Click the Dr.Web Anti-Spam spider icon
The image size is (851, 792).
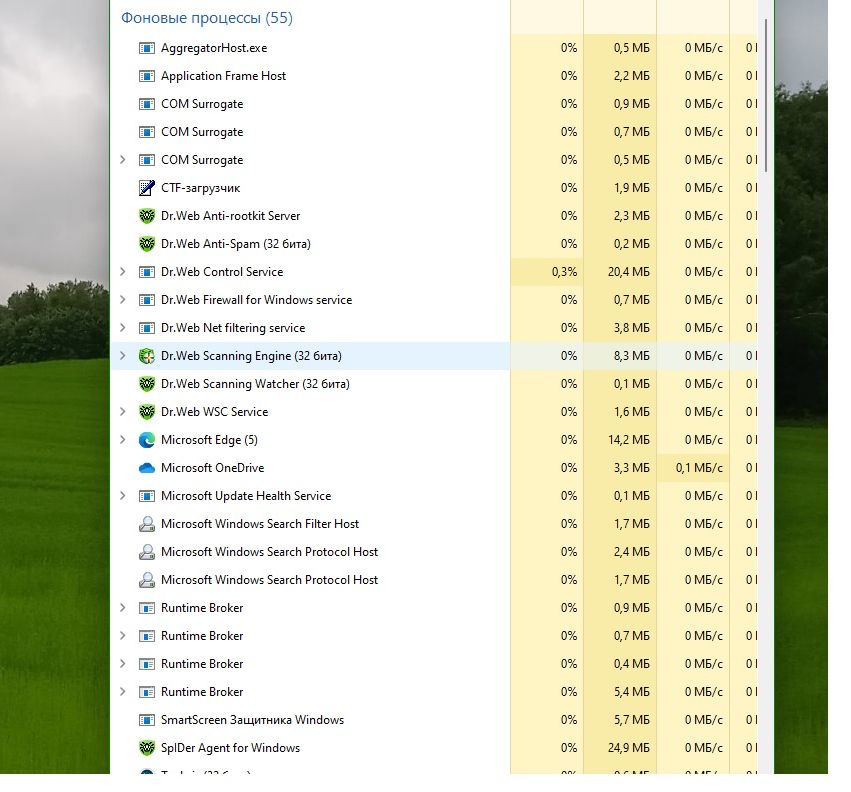(147, 244)
